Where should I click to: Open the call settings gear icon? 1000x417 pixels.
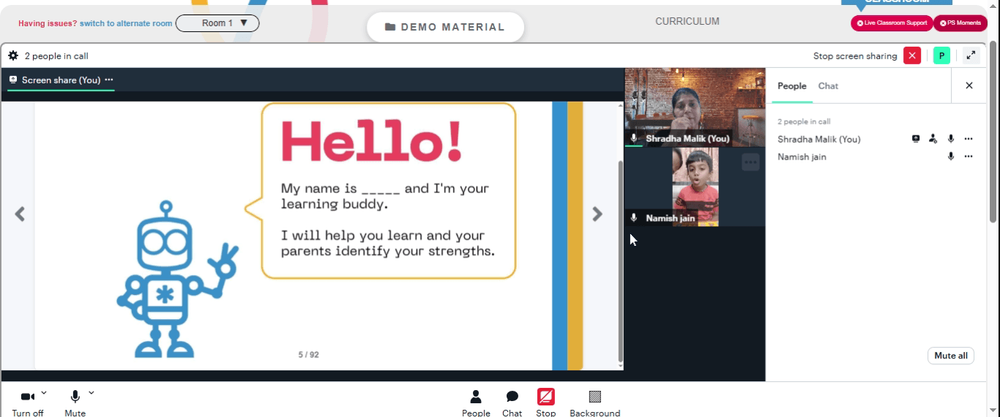[x=13, y=55]
